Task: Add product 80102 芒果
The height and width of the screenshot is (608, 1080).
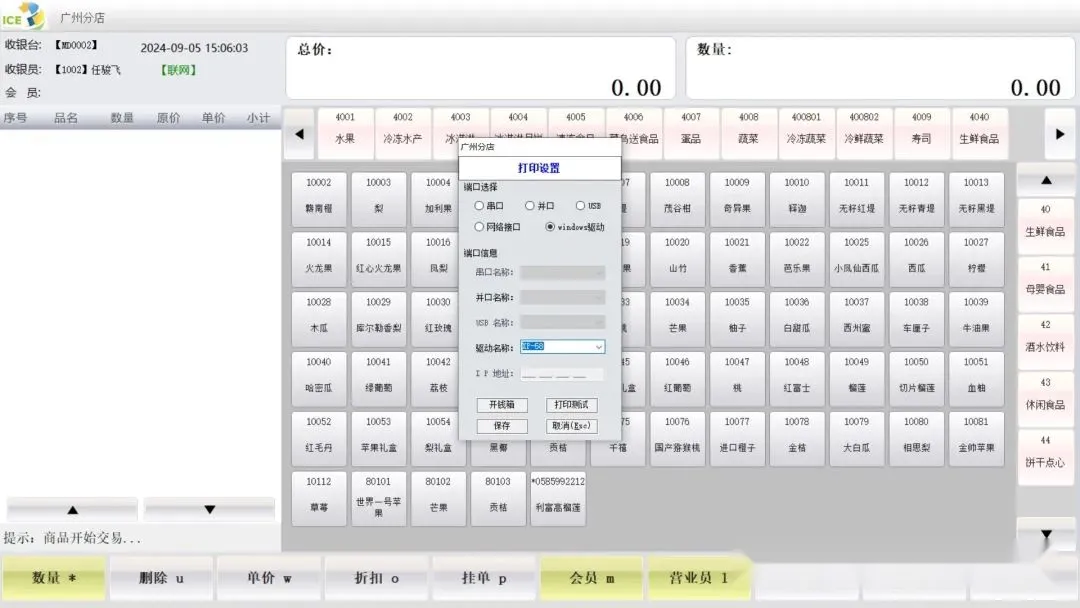Action: pos(438,499)
